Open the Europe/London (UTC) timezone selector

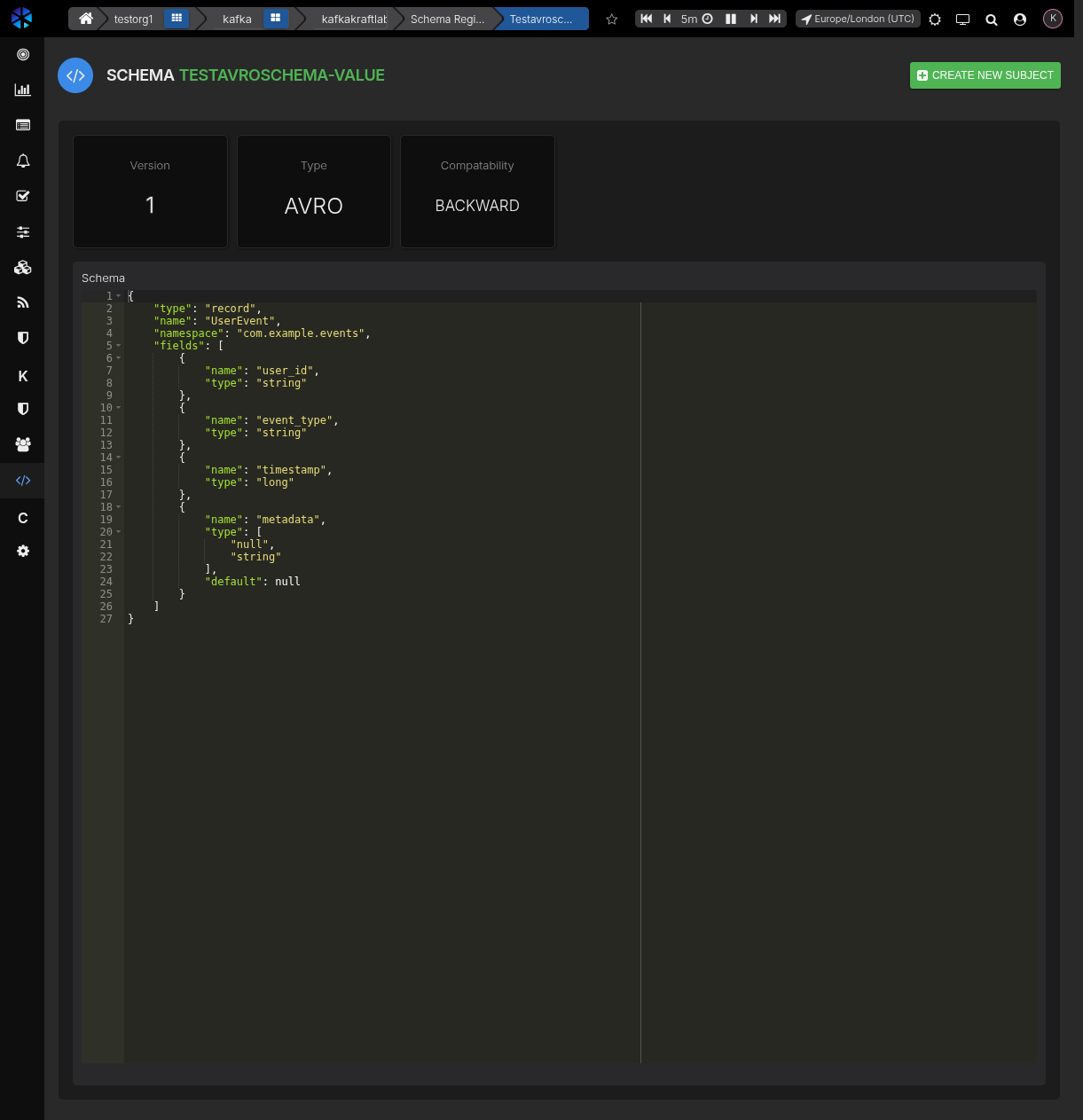pyautogui.click(x=858, y=19)
